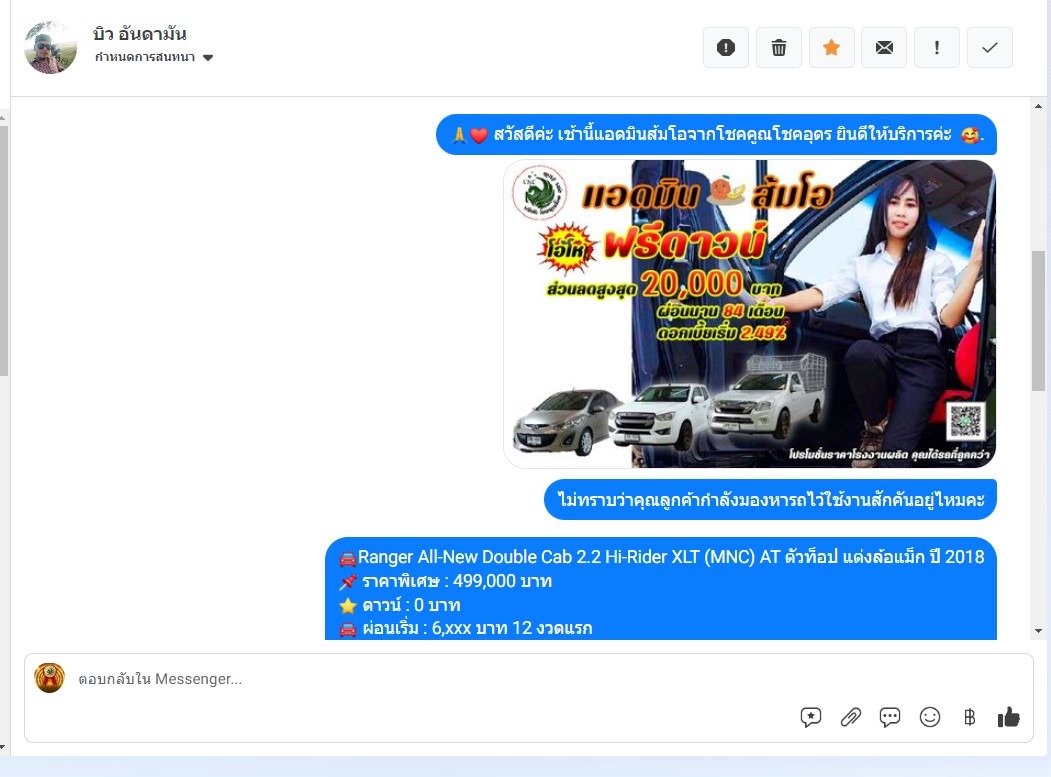Click the ผ่อนเริ่ม : 6,xxx บาท line

466,629
